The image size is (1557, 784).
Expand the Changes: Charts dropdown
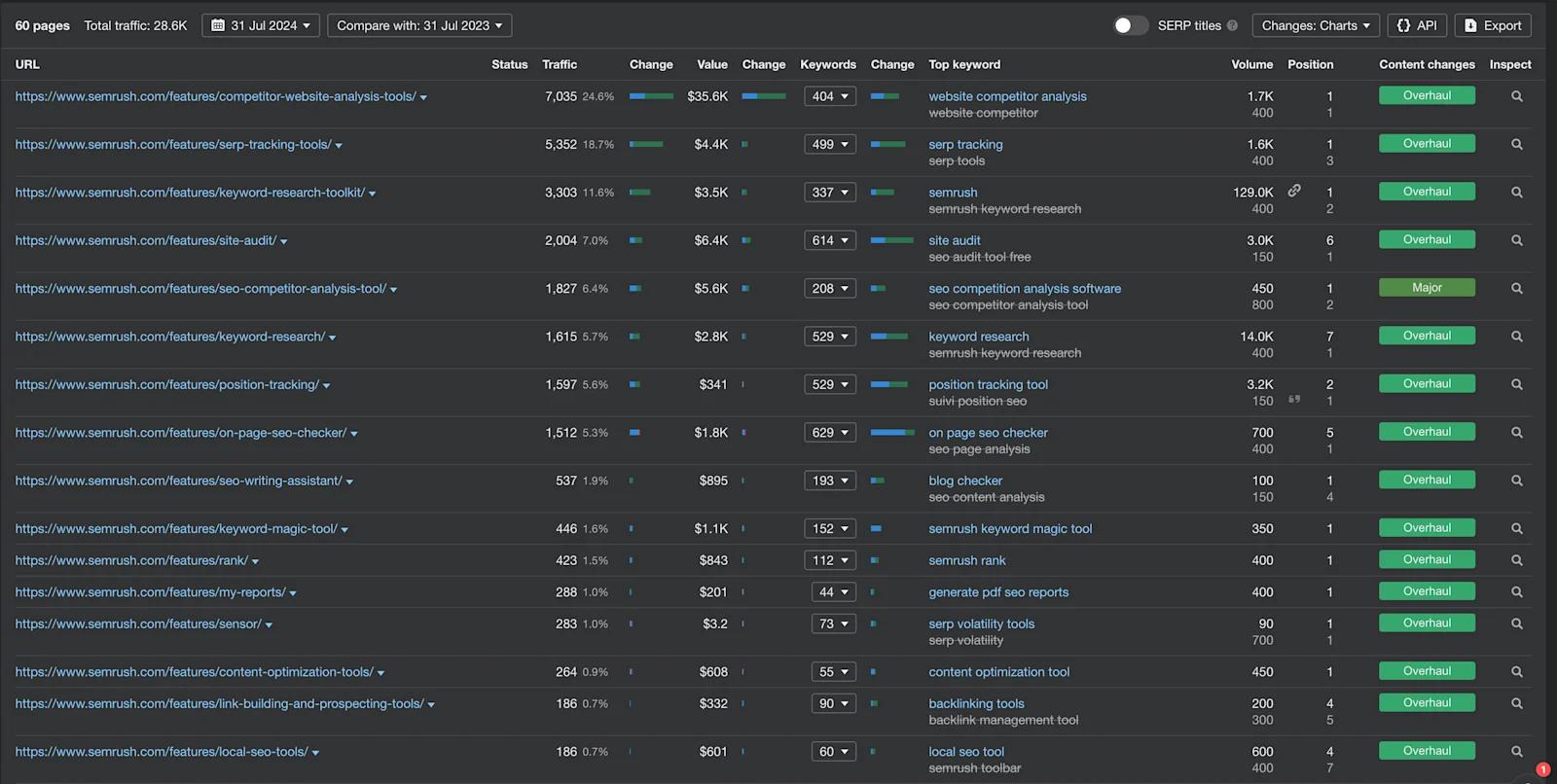[1315, 25]
